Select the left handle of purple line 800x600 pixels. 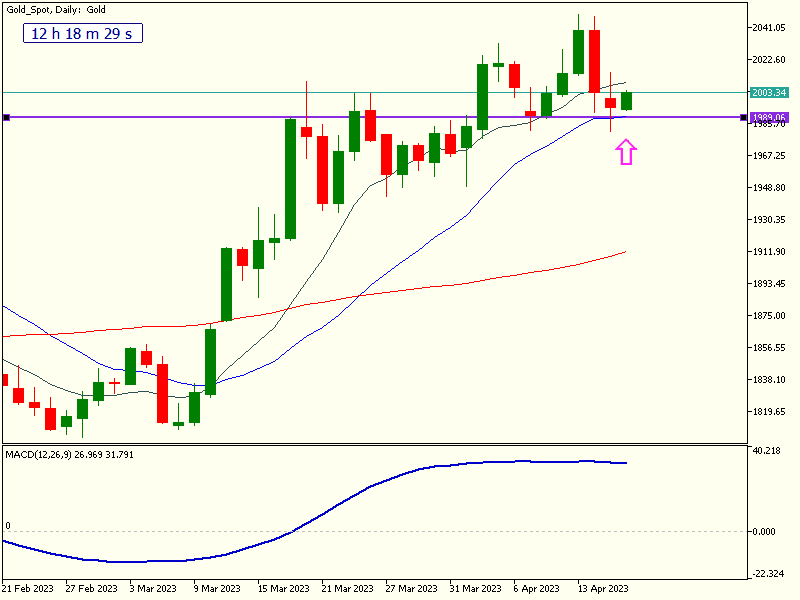coord(6,118)
